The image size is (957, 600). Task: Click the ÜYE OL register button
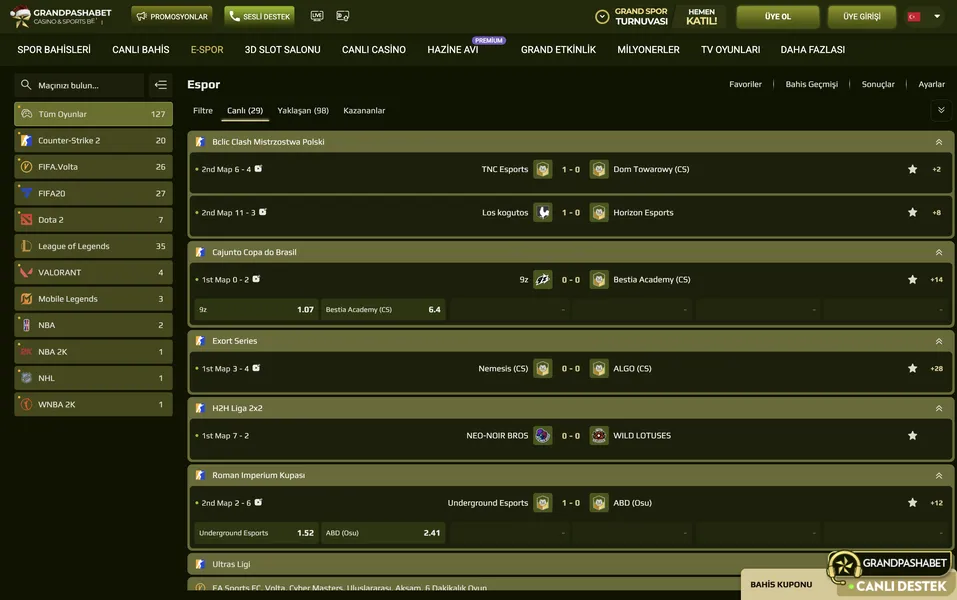pos(777,17)
